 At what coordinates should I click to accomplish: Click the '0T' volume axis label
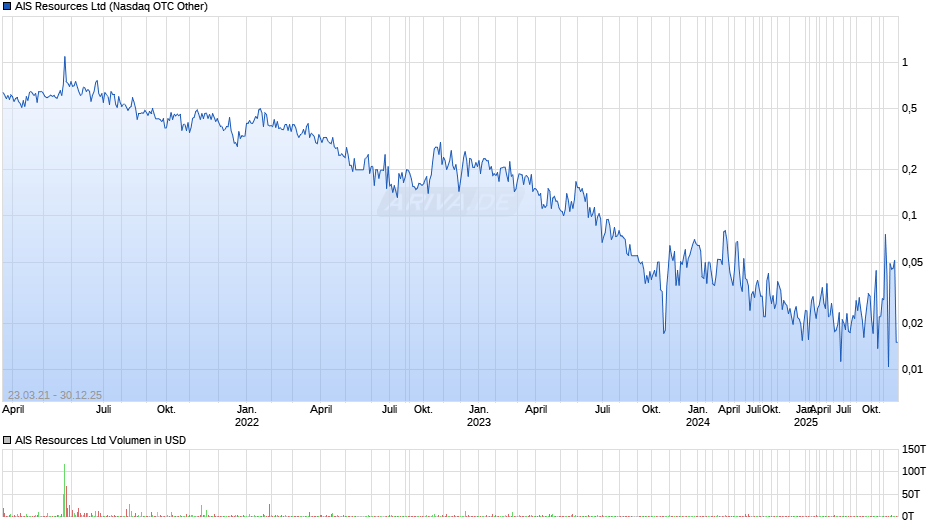click(908, 516)
